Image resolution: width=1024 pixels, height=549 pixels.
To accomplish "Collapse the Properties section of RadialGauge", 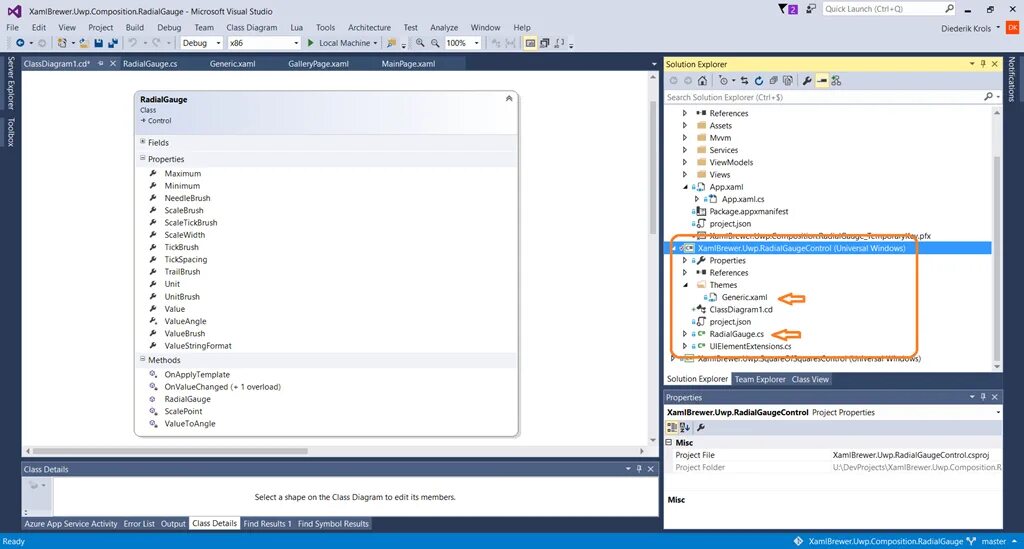I will pos(142,158).
